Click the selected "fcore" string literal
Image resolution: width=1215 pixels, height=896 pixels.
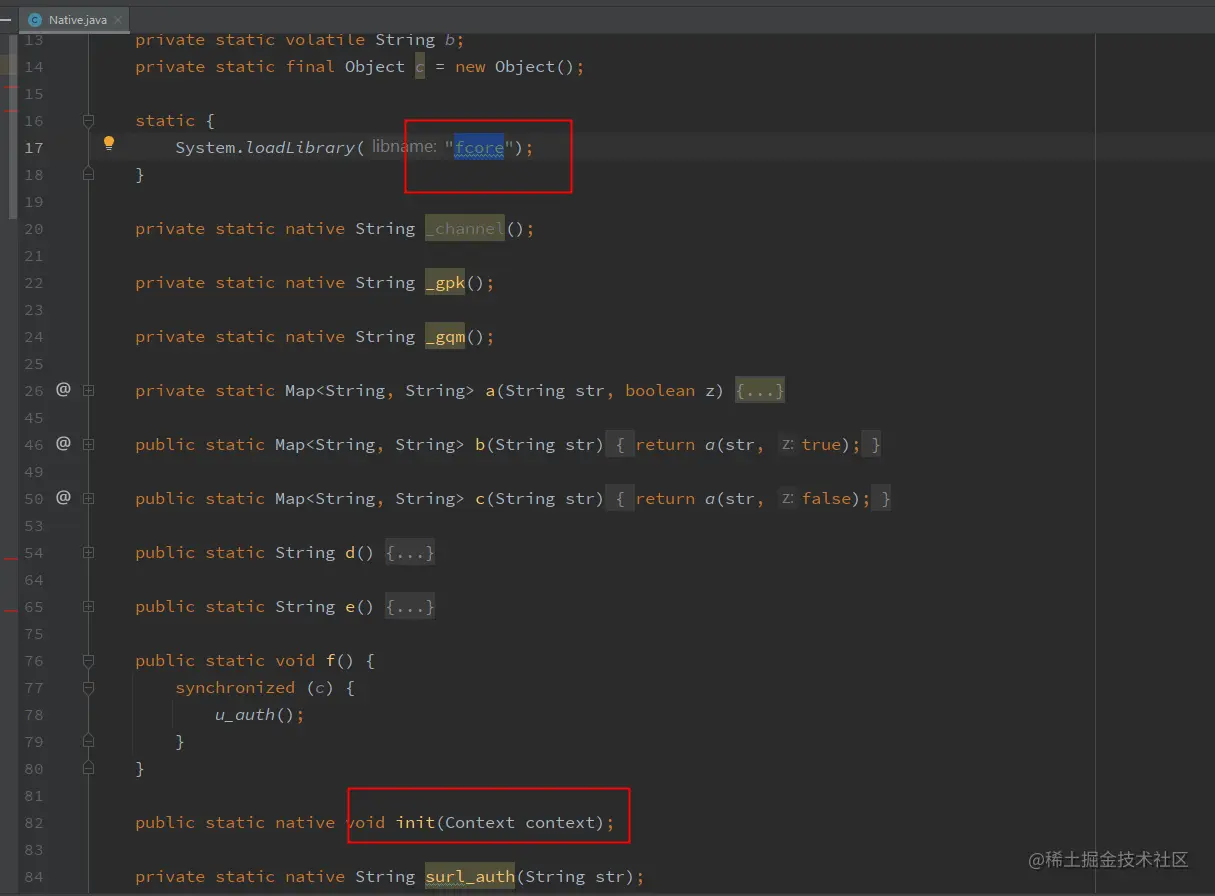point(479,148)
